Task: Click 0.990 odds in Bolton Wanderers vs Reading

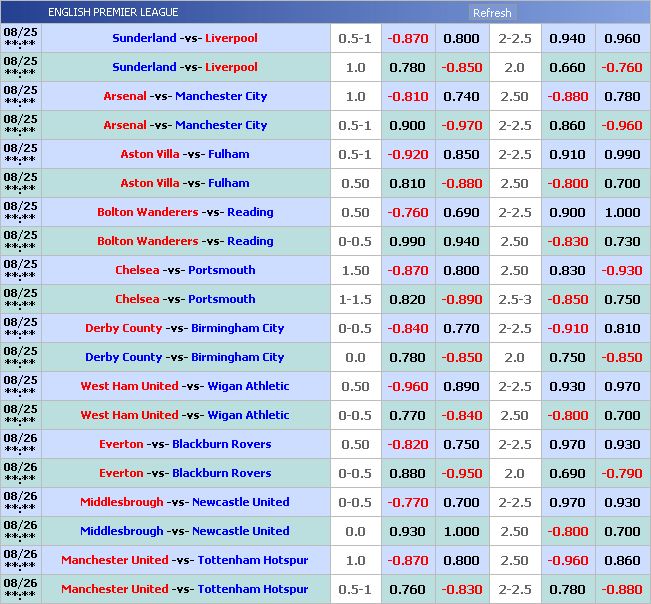Action: click(407, 242)
